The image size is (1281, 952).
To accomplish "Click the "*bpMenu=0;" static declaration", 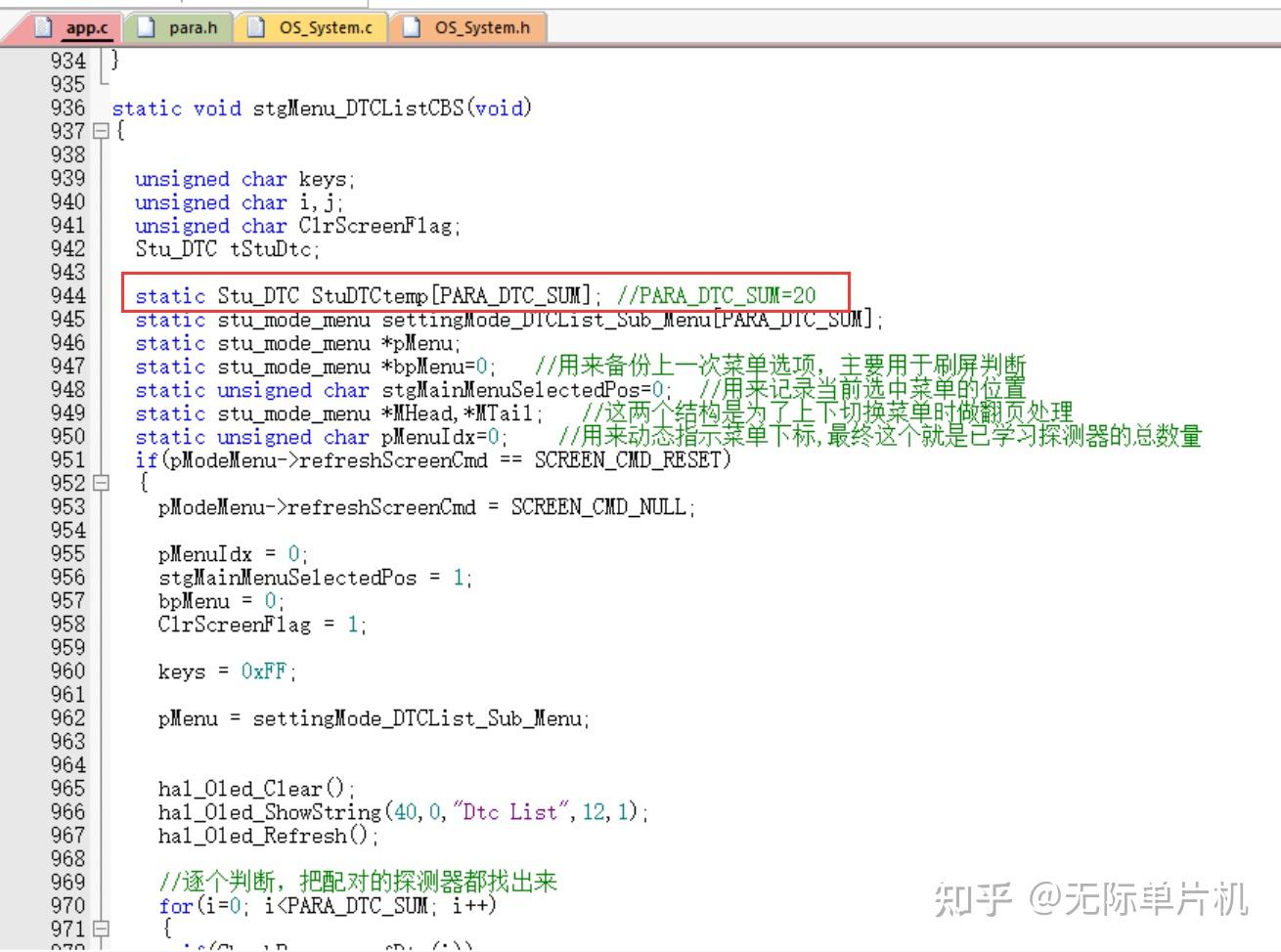I will [x=315, y=367].
